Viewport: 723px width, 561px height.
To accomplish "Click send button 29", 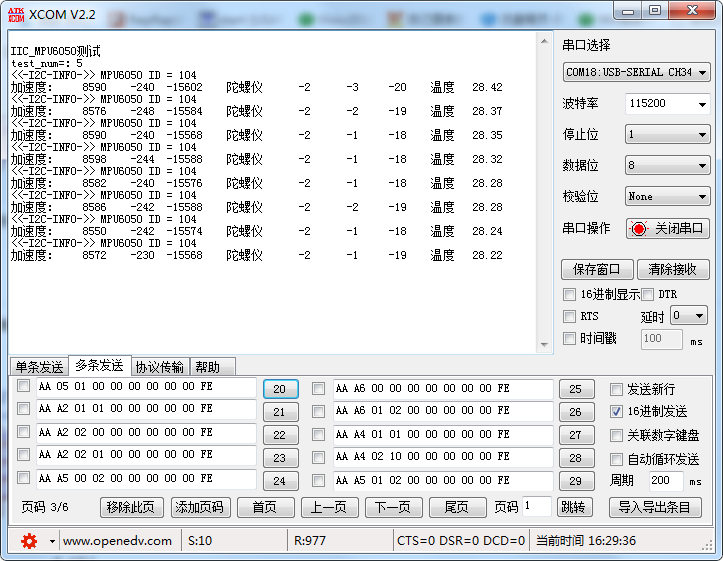I will (576, 481).
